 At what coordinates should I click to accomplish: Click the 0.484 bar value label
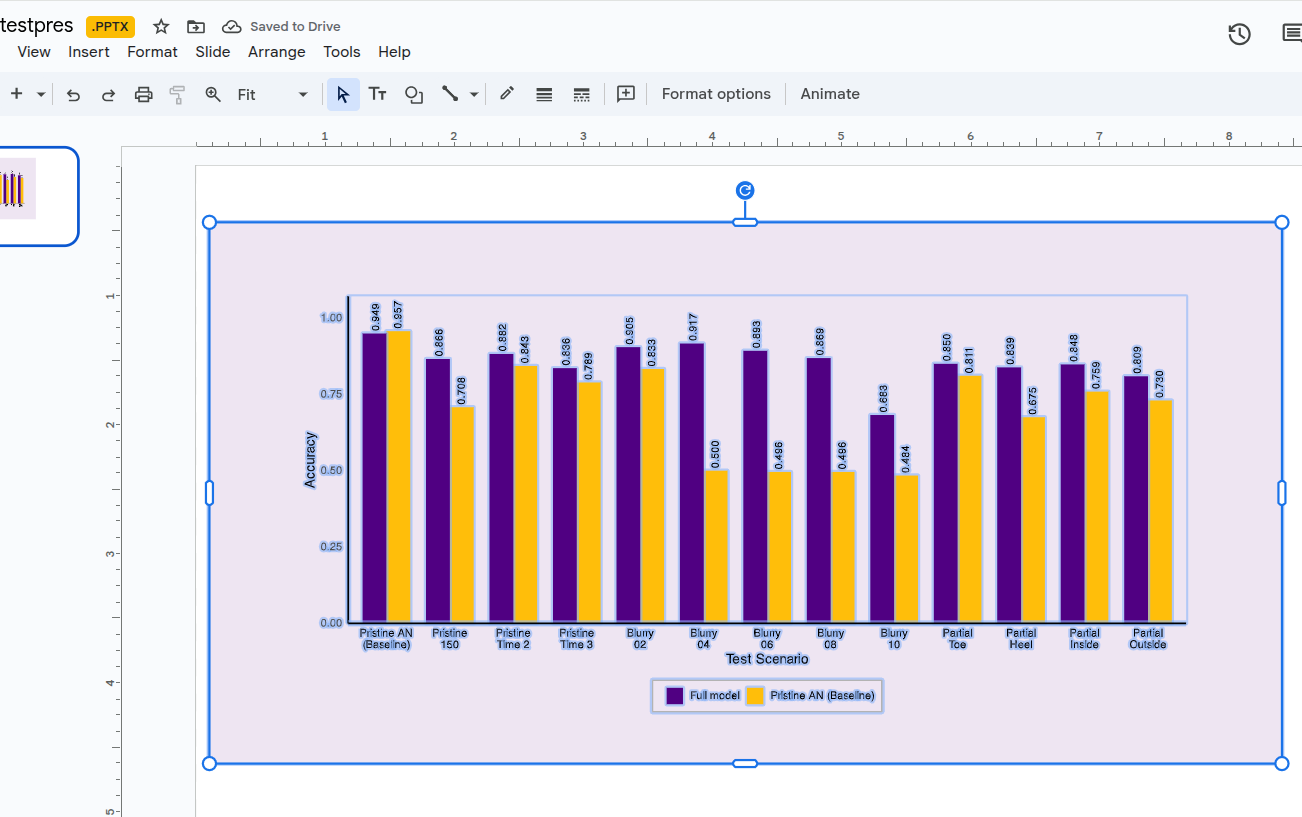906,459
